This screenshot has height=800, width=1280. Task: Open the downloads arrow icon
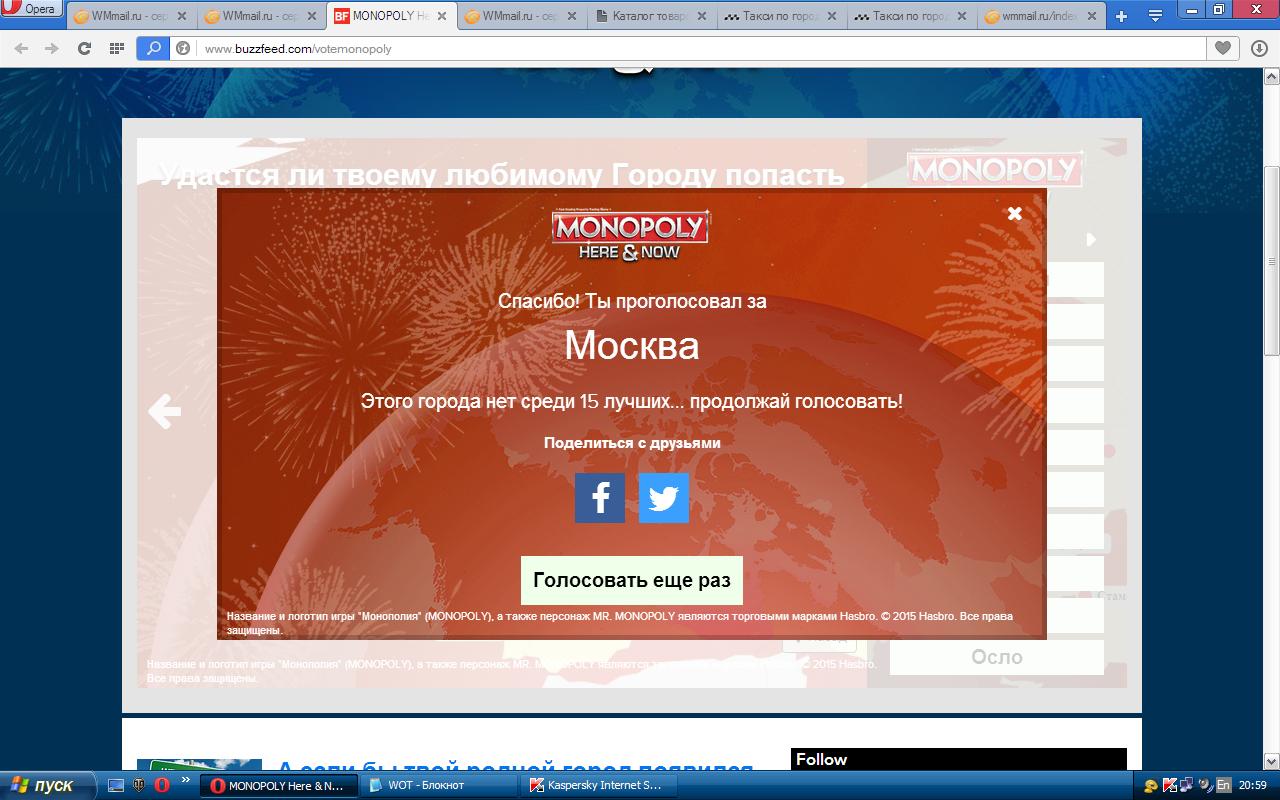point(1259,48)
